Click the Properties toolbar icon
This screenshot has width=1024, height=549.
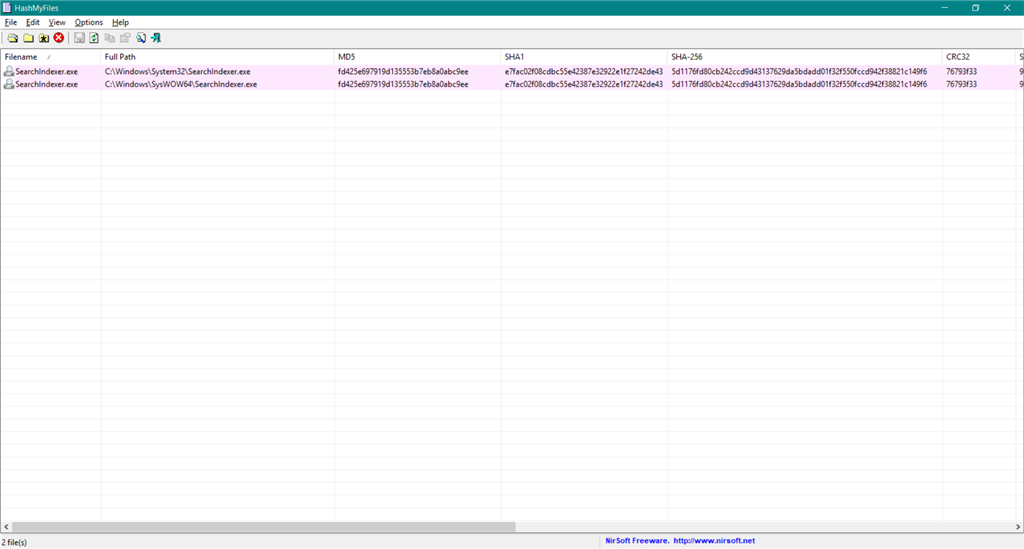[x=125, y=38]
